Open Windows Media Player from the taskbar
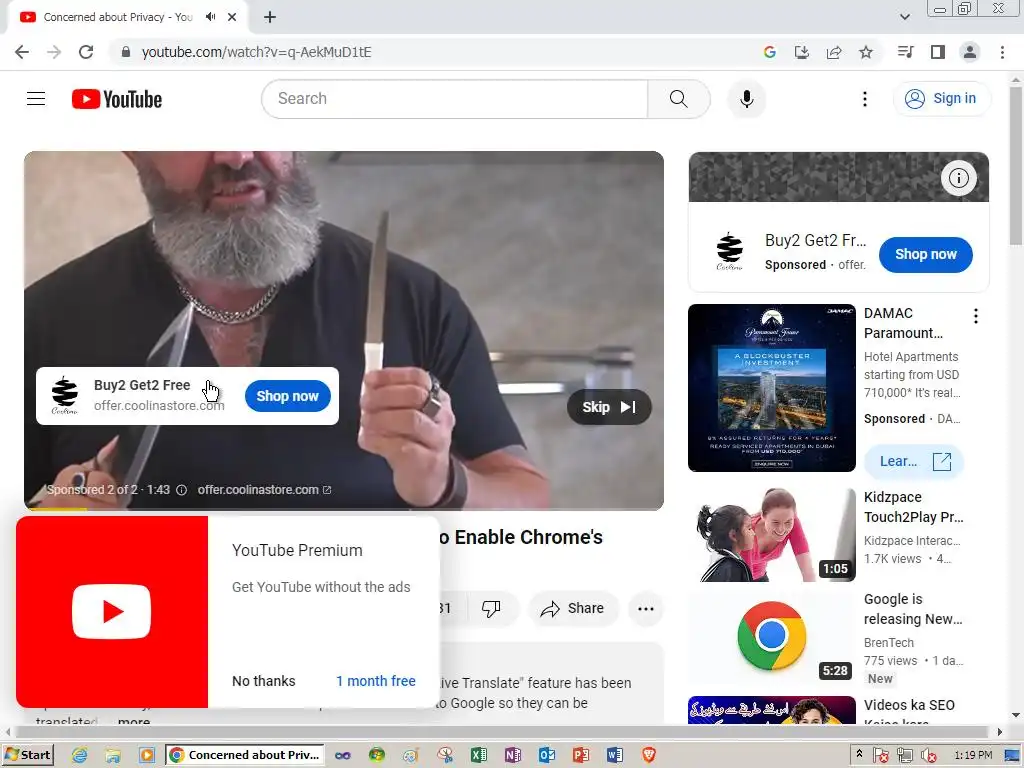 tap(147, 755)
